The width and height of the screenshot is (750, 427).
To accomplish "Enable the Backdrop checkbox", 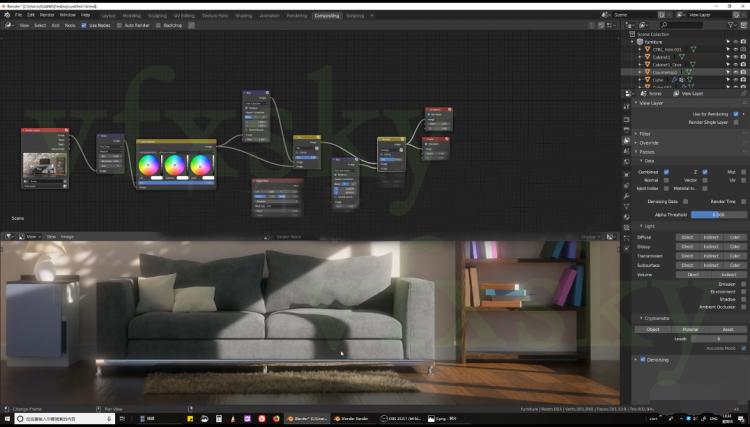I will click(158, 25).
